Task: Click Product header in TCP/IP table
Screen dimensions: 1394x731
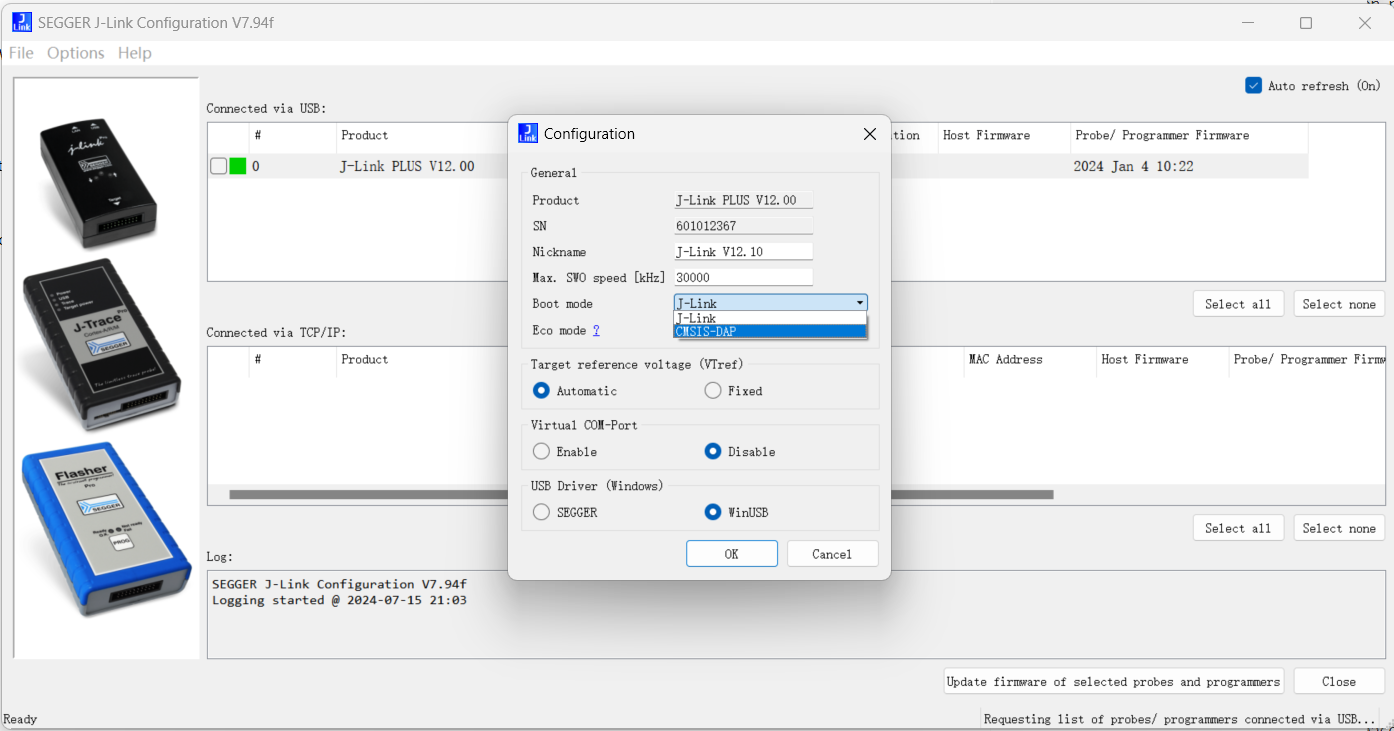Action: (364, 359)
